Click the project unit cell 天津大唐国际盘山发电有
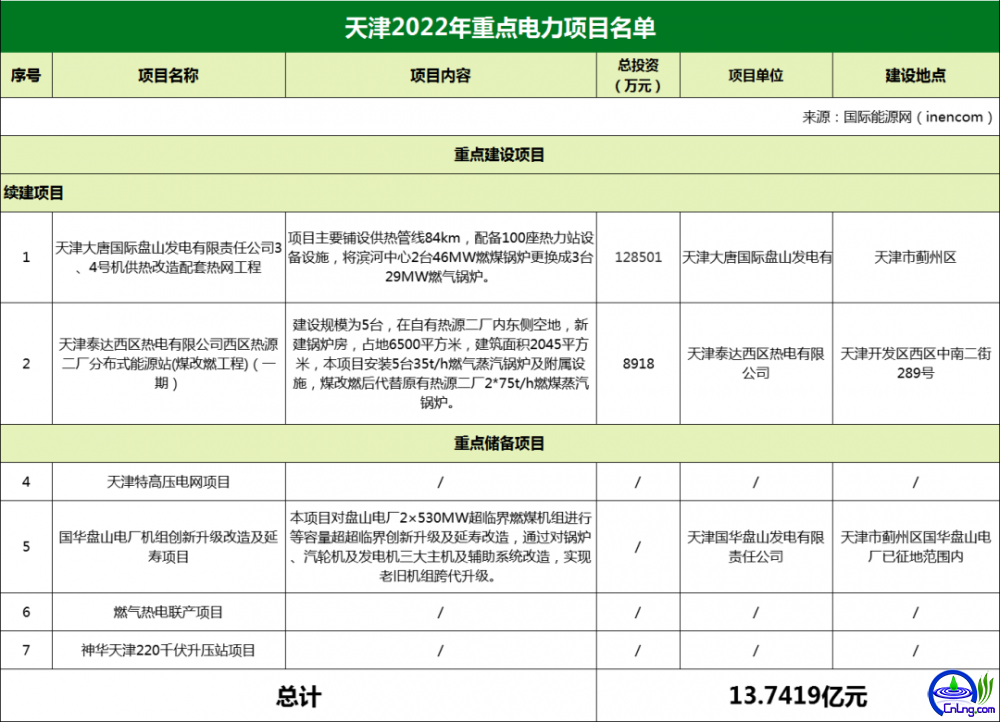Viewport: 1000px width, 722px height. [x=756, y=257]
